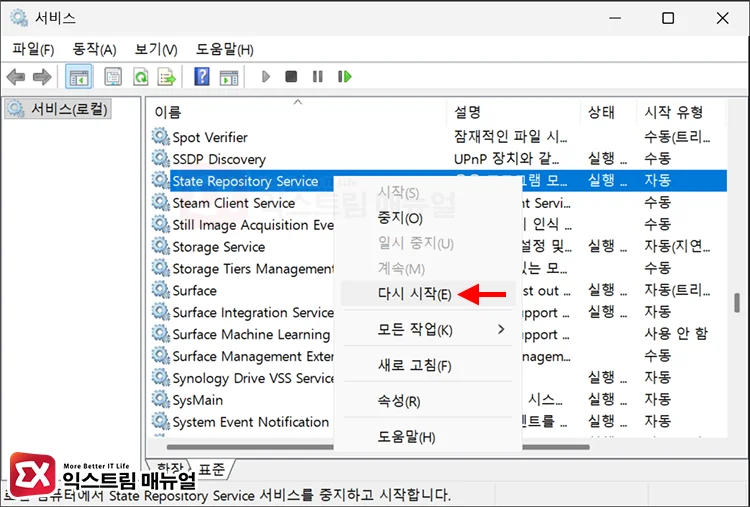The width and height of the screenshot is (750, 507).
Task: Open the 파일(F) menu
Action: coord(33,49)
